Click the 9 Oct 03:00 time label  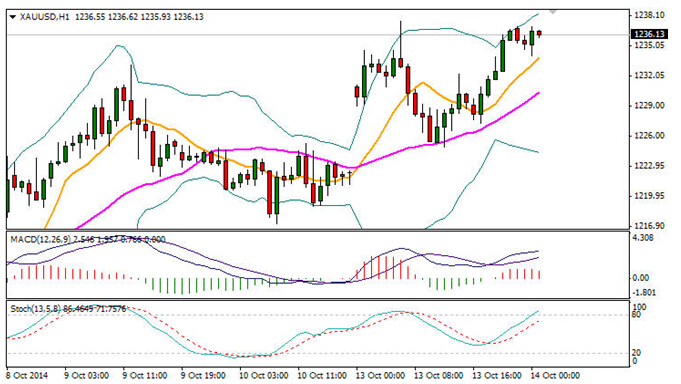[x=86, y=375]
